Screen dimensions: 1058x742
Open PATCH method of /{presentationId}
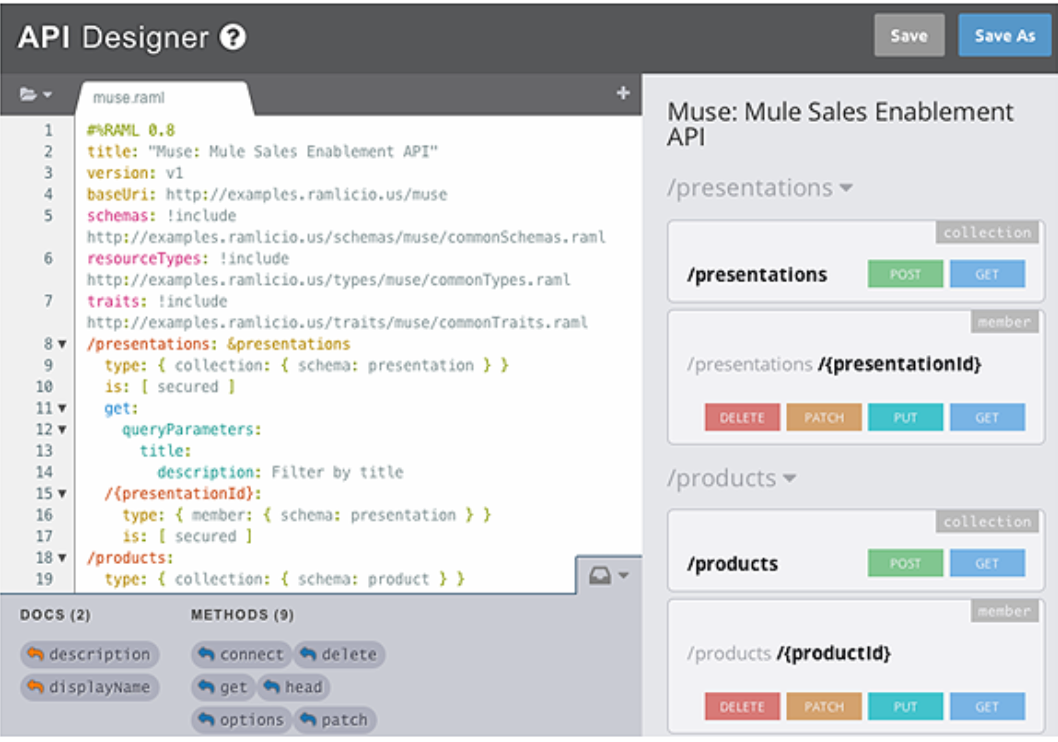(x=824, y=418)
